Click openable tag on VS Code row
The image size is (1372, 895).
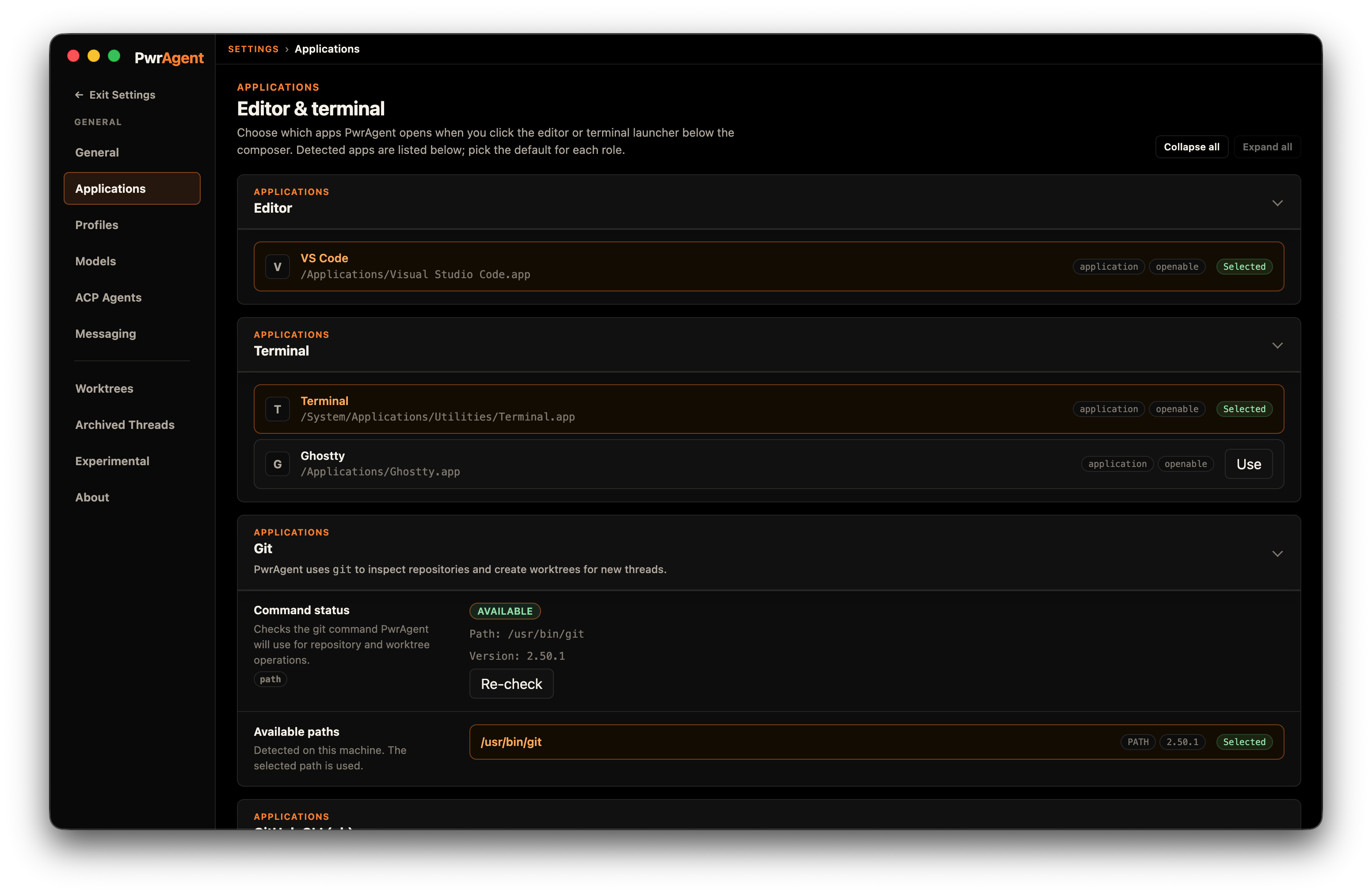pos(1177,267)
